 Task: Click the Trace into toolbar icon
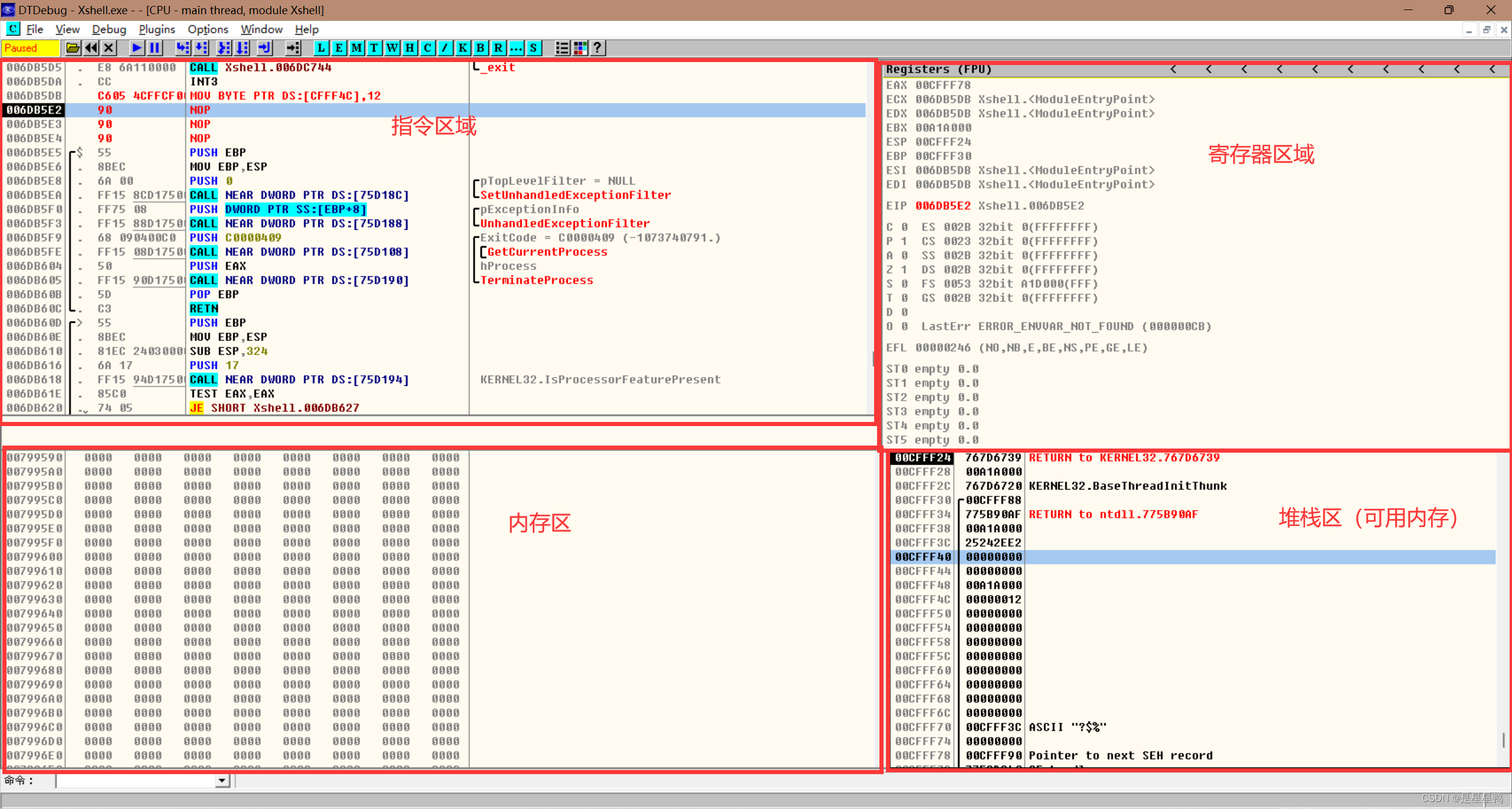point(224,48)
